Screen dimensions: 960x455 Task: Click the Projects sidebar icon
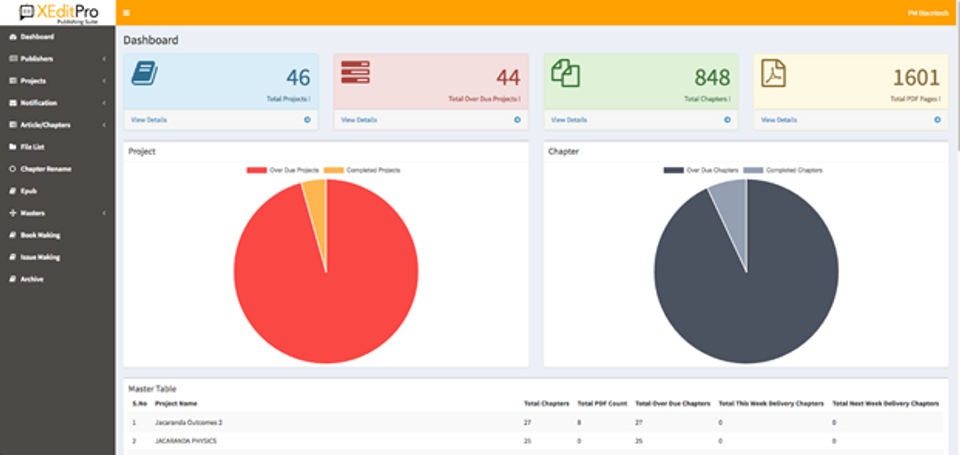[13, 81]
